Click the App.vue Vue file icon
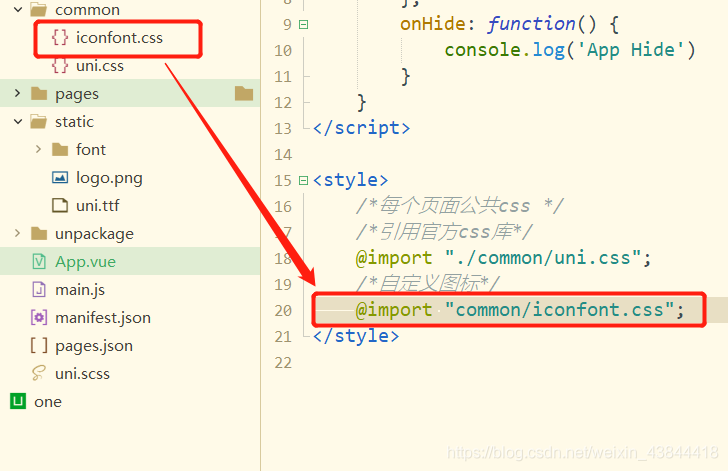Image resolution: width=728 pixels, height=471 pixels. (39, 262)
